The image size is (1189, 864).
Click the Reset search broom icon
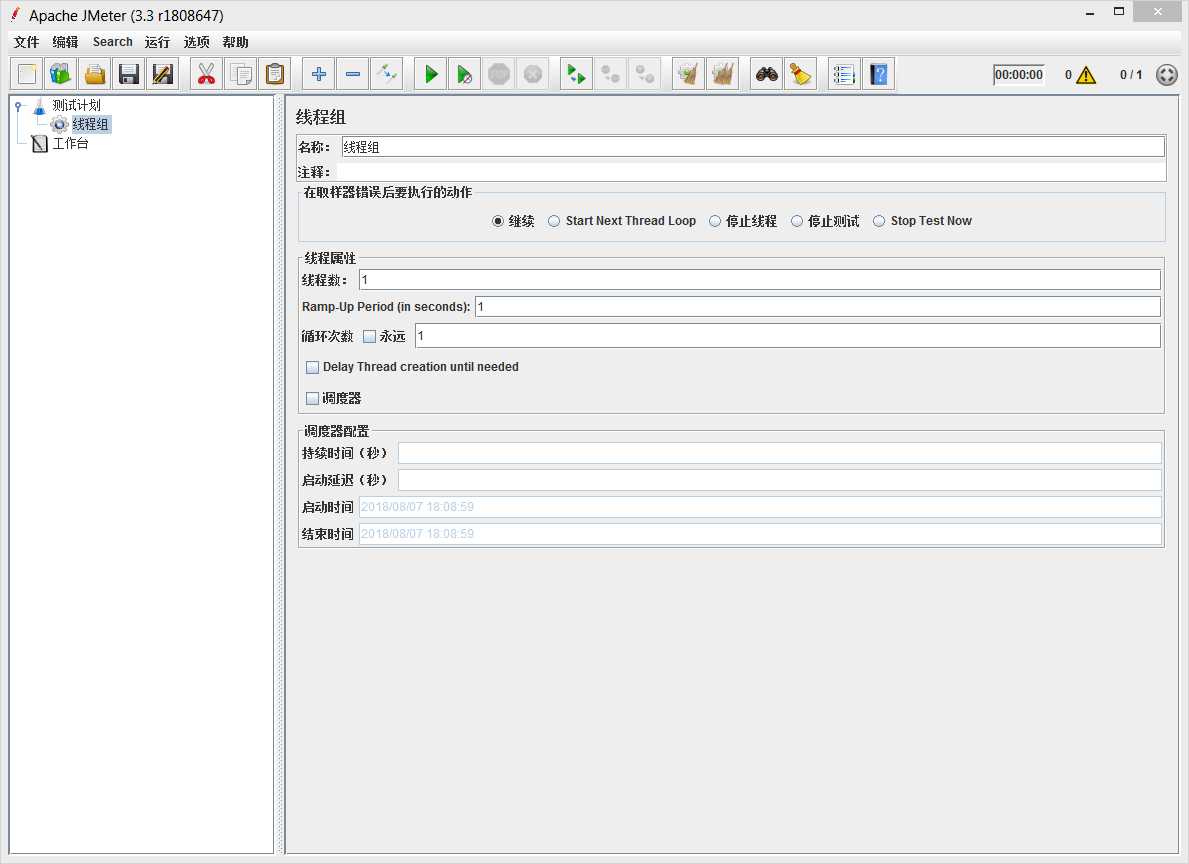tap(800, 74)
